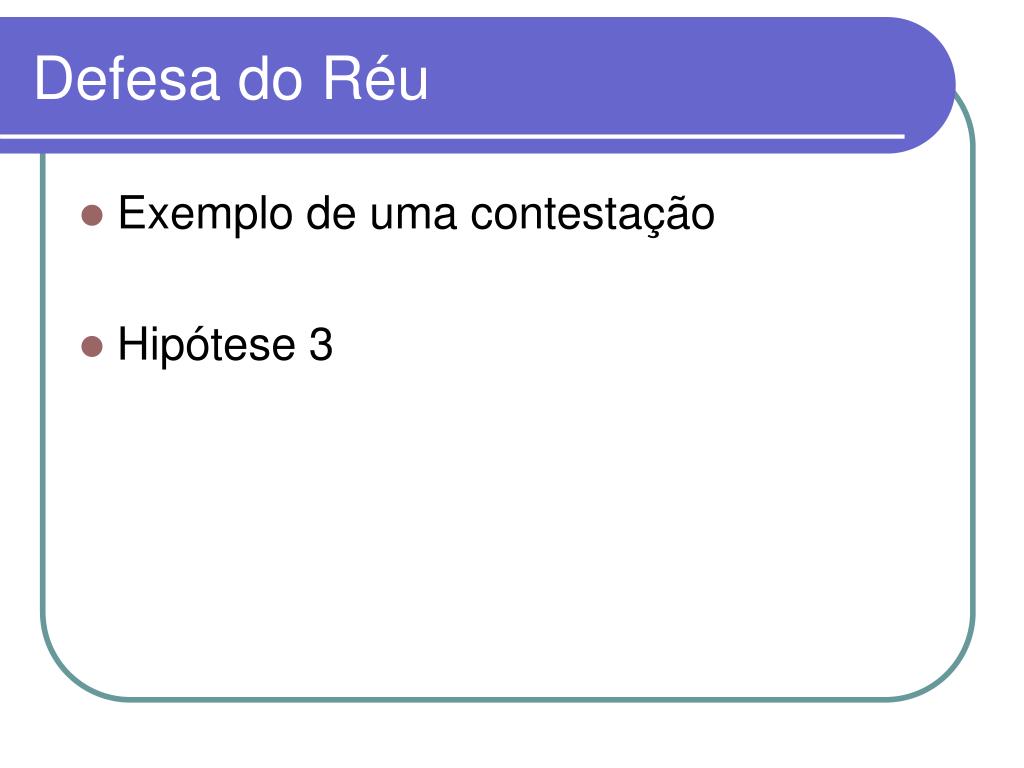Click the bullet dot beside "Hipótese 3"
1024x768 pixels.
tap(92, 347)
